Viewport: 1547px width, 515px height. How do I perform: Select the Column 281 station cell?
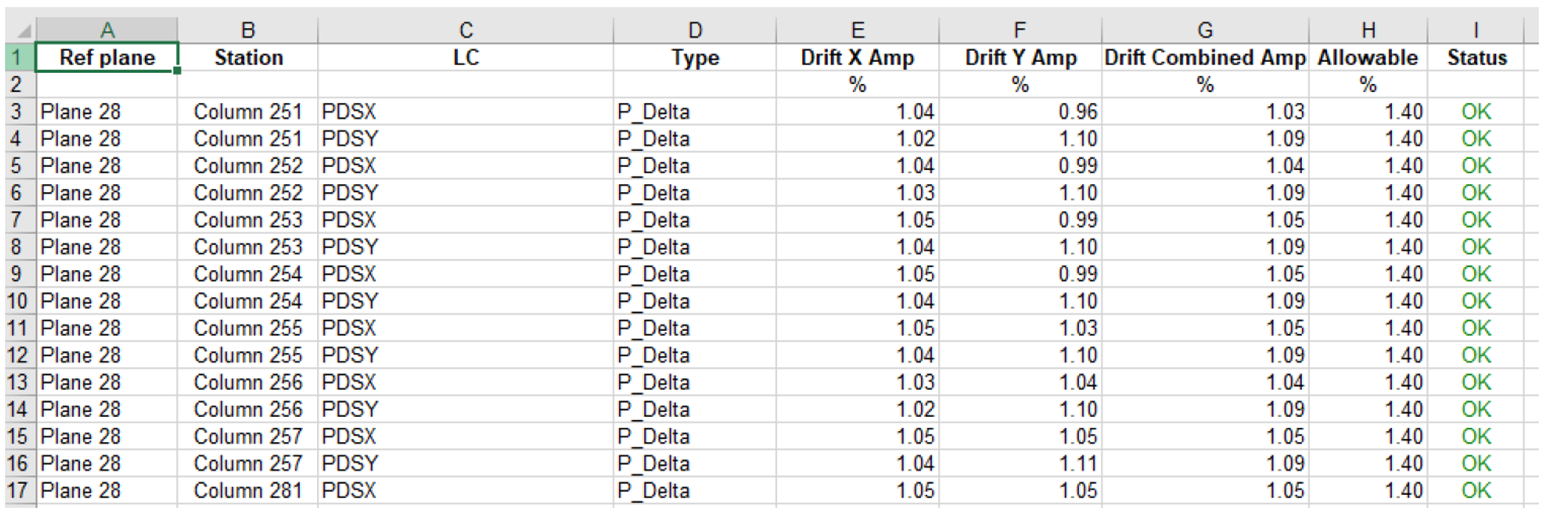pyautogui.click(x=248, y=490)
